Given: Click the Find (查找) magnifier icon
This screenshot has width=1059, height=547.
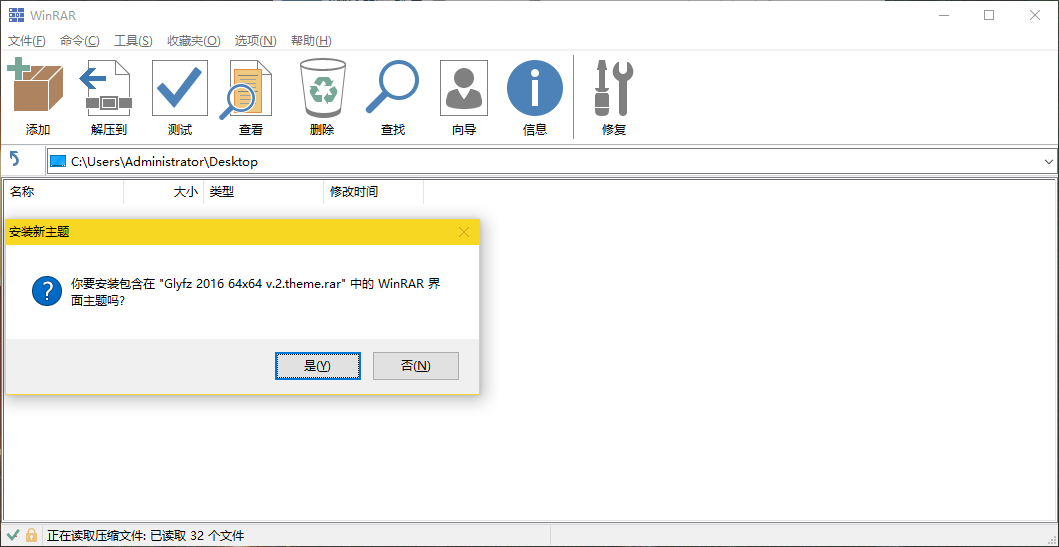Looking at the screenshot, I should 392,87.
